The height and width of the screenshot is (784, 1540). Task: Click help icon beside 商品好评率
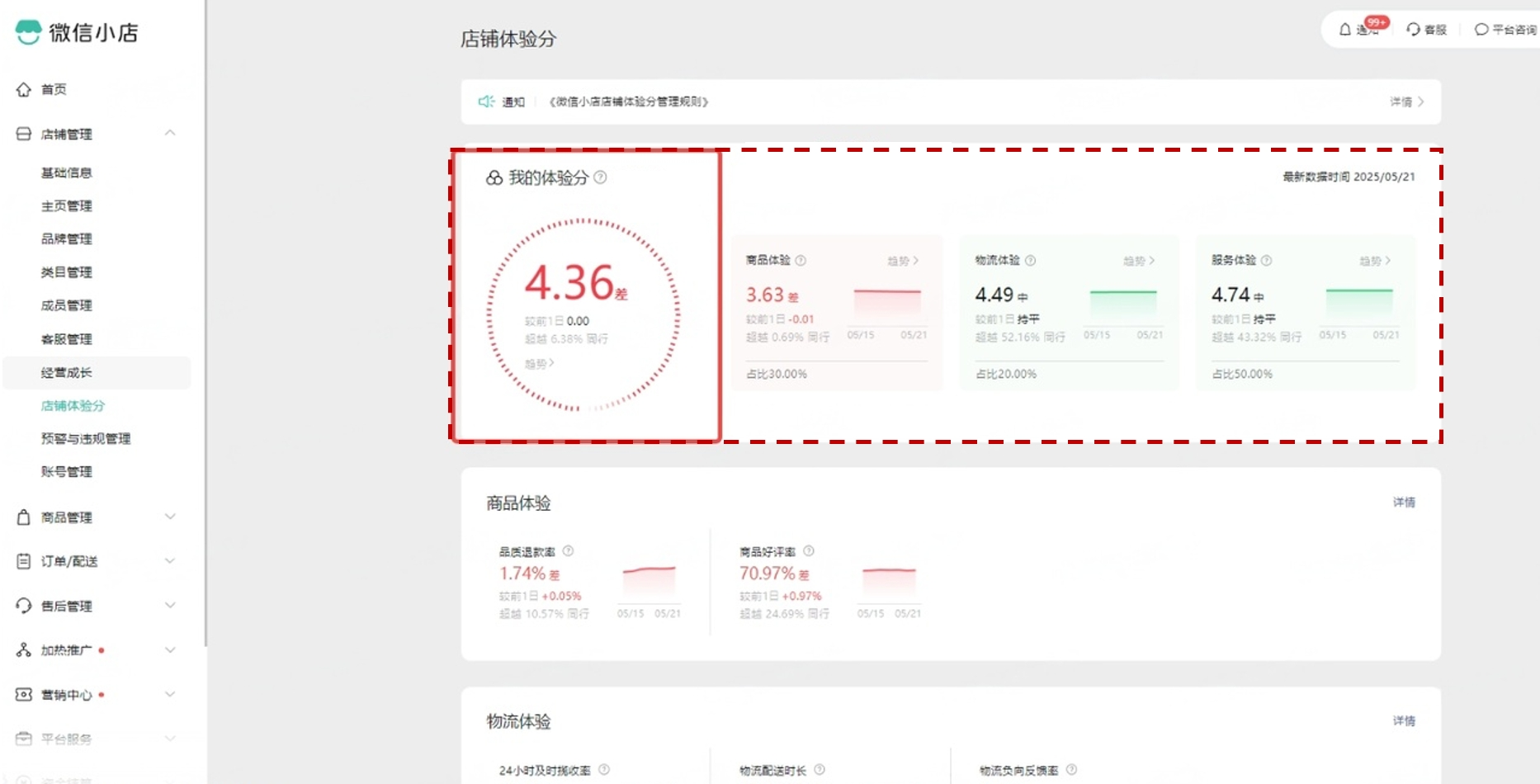[x=809, y=551]
